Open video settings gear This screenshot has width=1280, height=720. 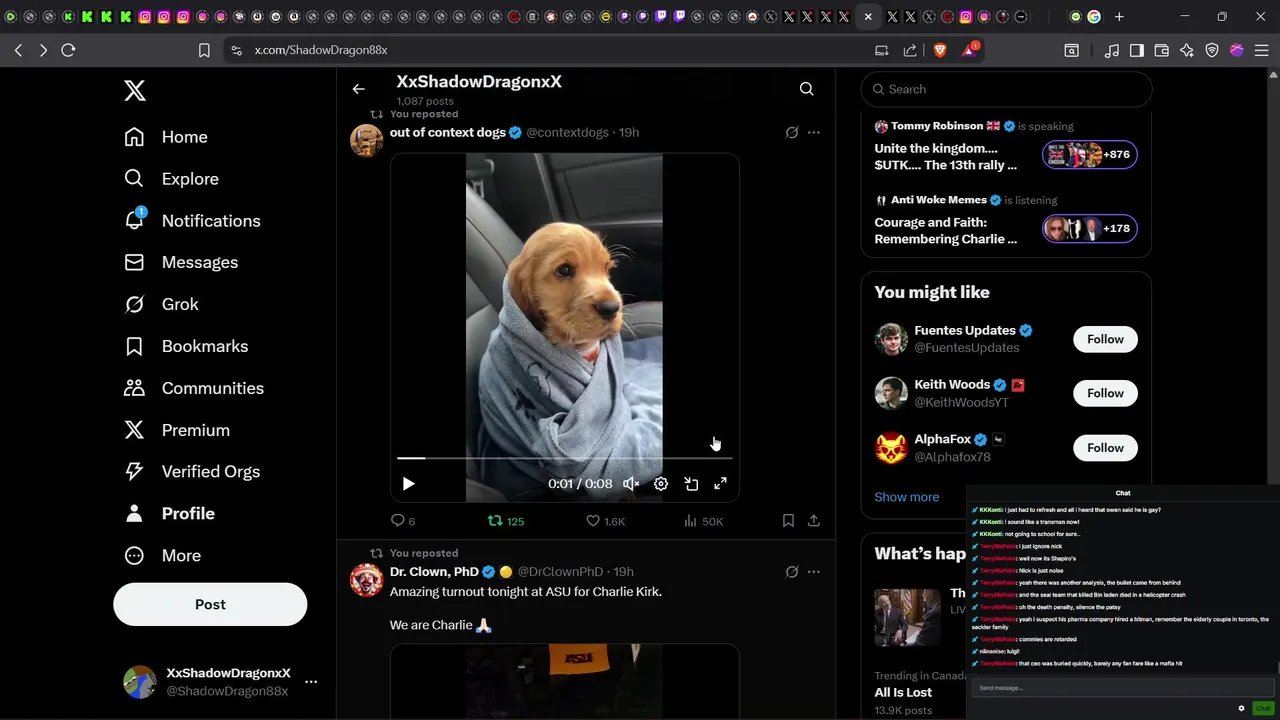pos(661,484)
